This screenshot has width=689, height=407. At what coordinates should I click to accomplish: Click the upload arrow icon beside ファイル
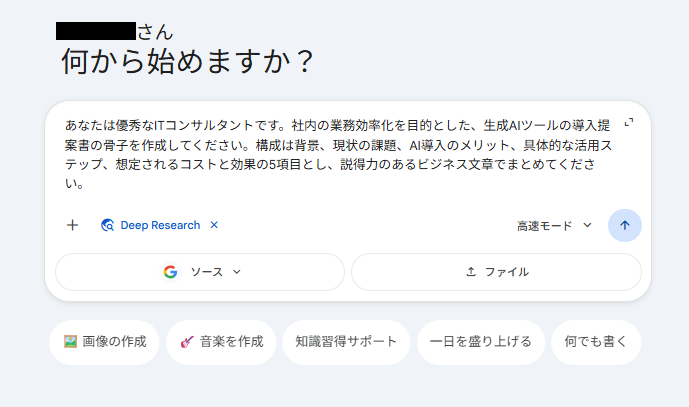[x=471, y=271]
